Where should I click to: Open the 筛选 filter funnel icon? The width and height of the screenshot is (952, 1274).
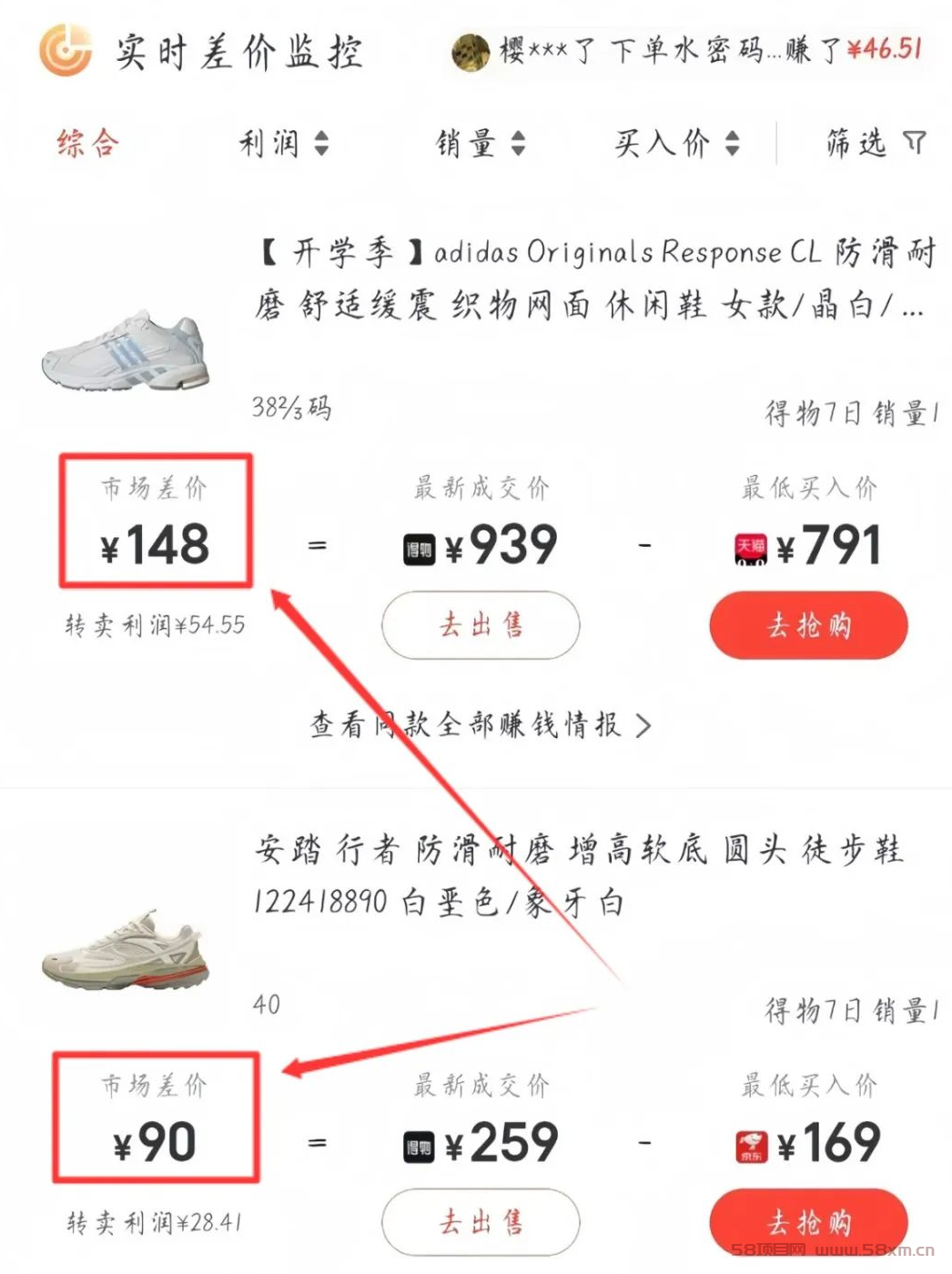(915, 142)
